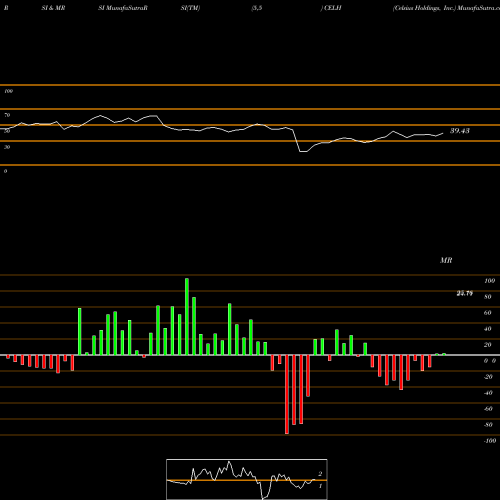Click the 80 label on MR axis

click(488, 297)
